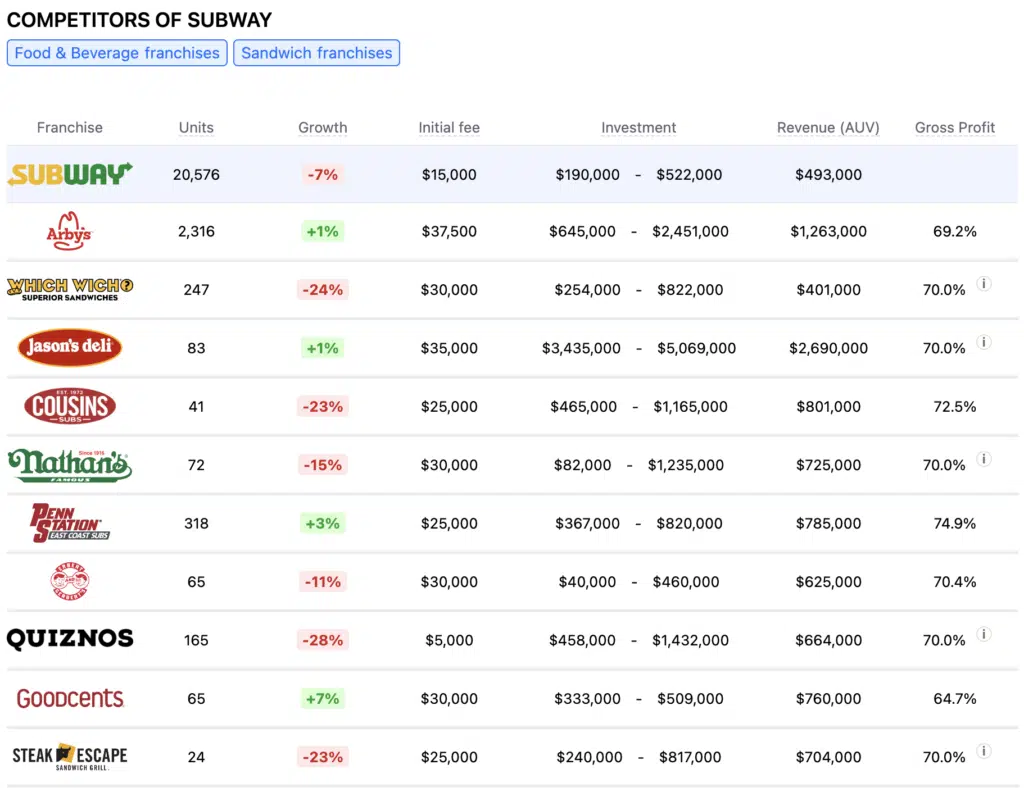This screenshot has width=1024, height=801.
Task: Select the Food & Beverage franchises filter
Action: click(x=116, y=52)
